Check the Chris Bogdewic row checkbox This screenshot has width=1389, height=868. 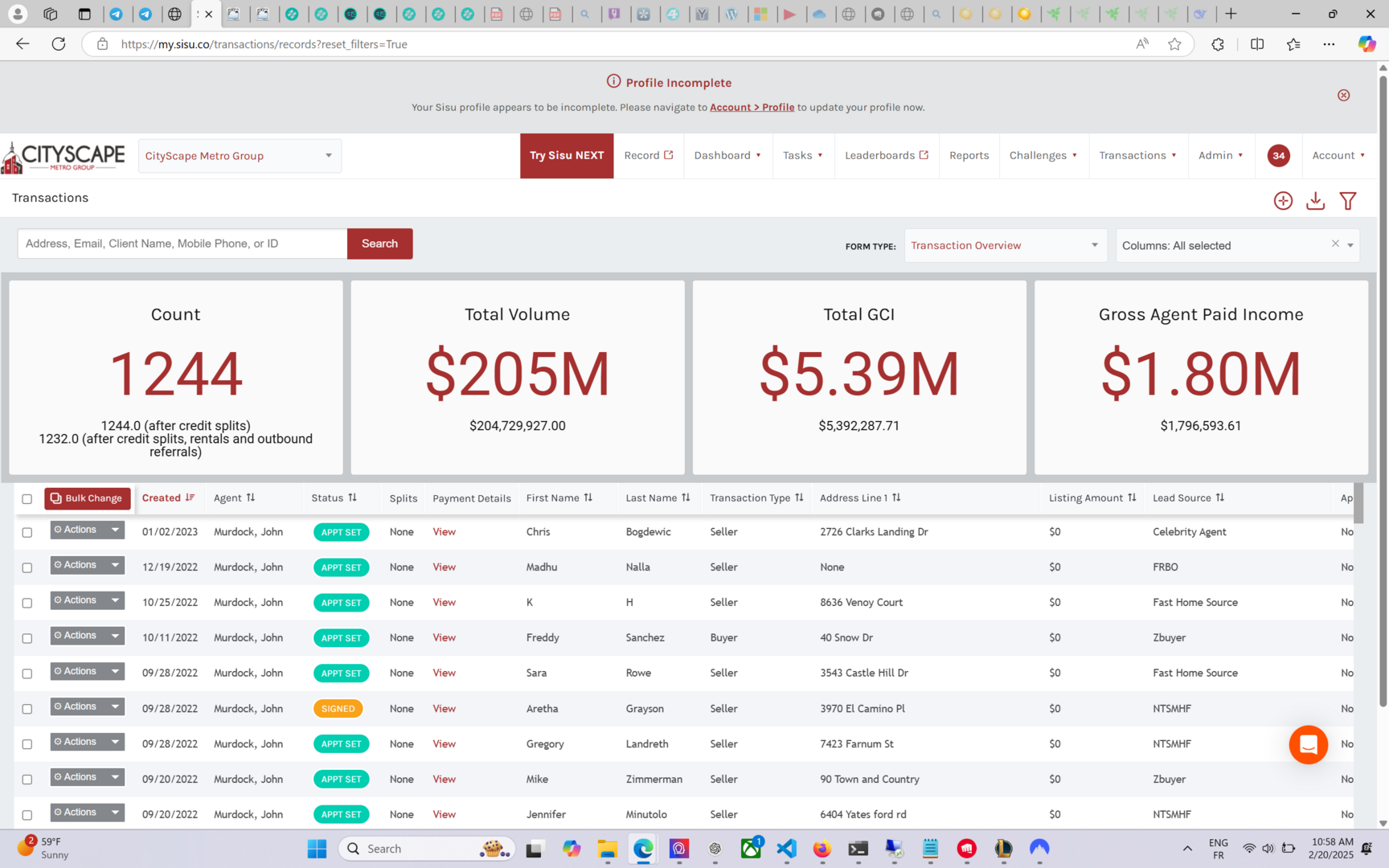(27, 533)
